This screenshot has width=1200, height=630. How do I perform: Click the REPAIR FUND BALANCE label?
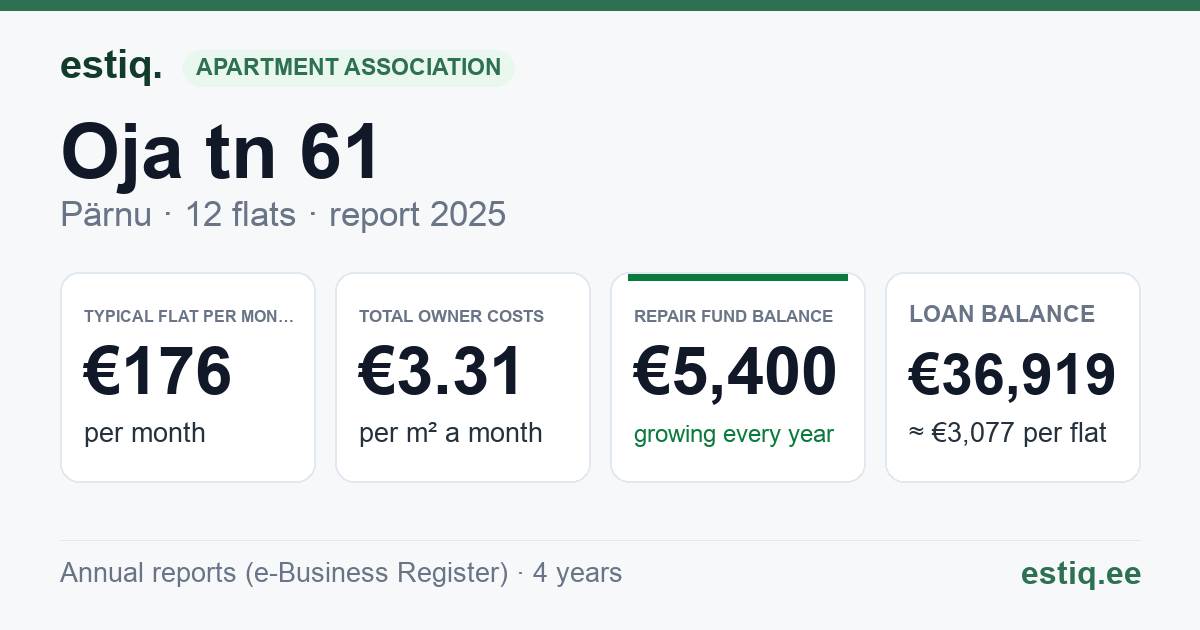point(733,316)
